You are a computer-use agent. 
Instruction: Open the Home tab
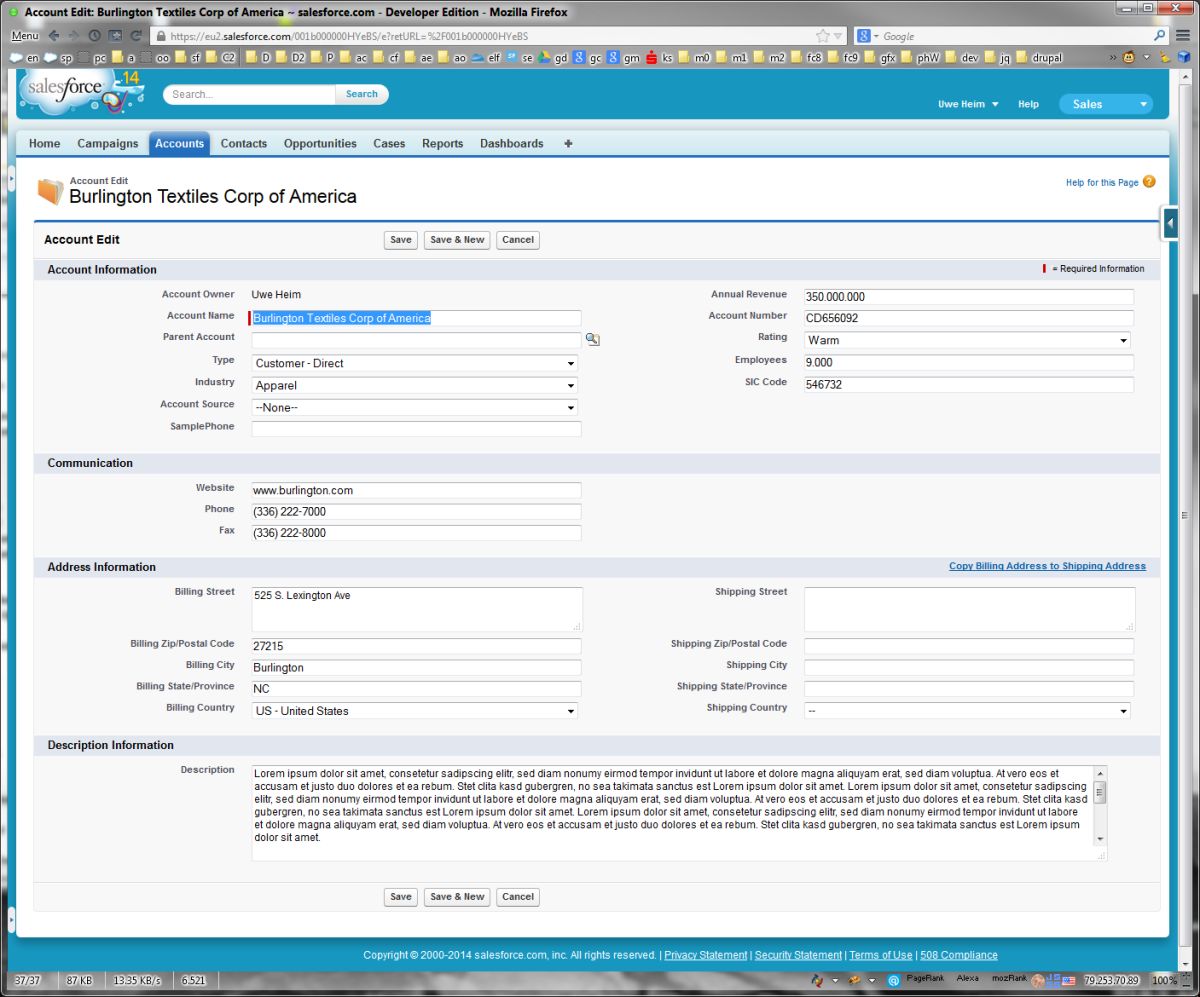[44, 144]
